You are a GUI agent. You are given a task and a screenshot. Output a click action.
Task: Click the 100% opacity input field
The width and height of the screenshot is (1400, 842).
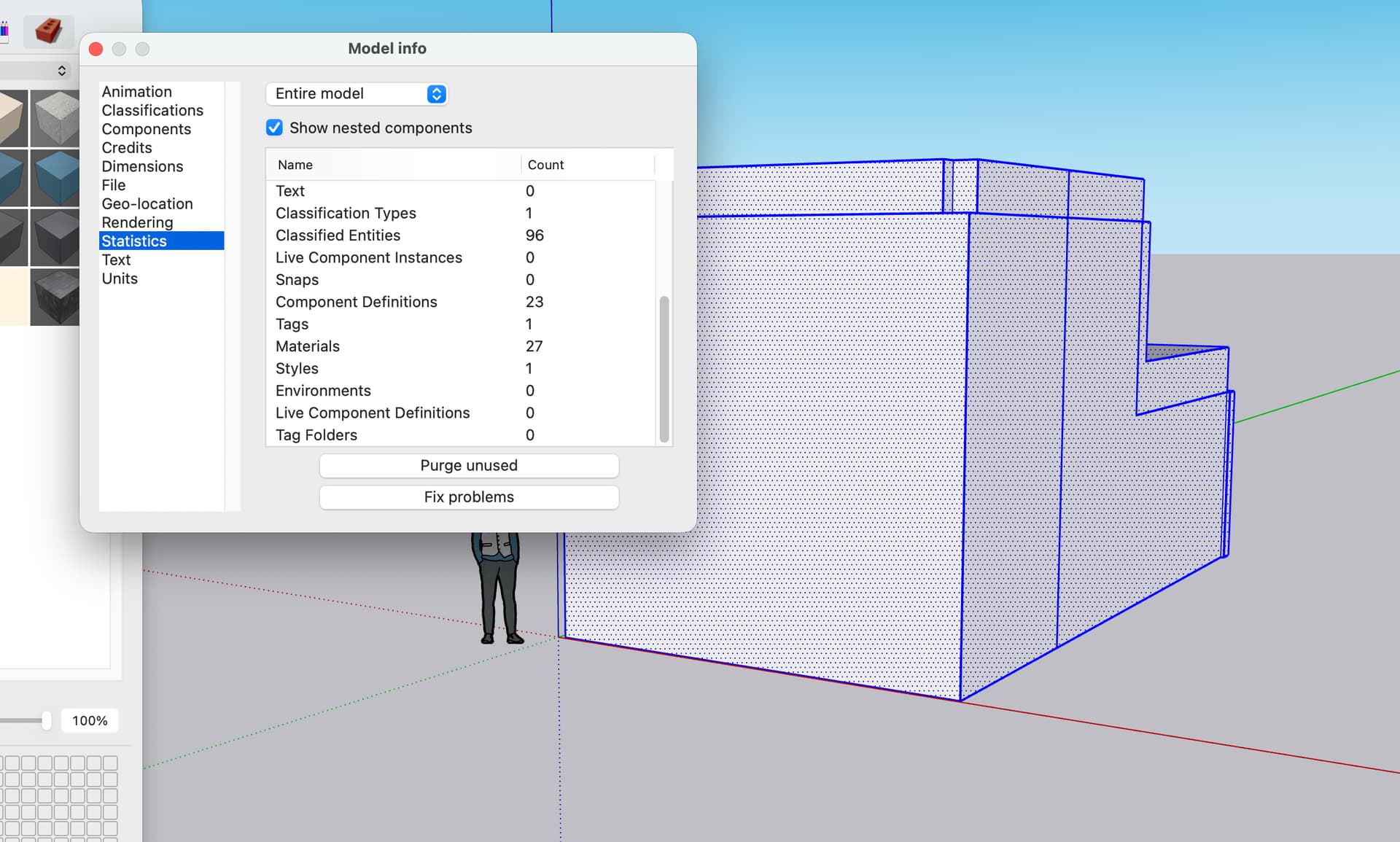(x=90, y=720)
